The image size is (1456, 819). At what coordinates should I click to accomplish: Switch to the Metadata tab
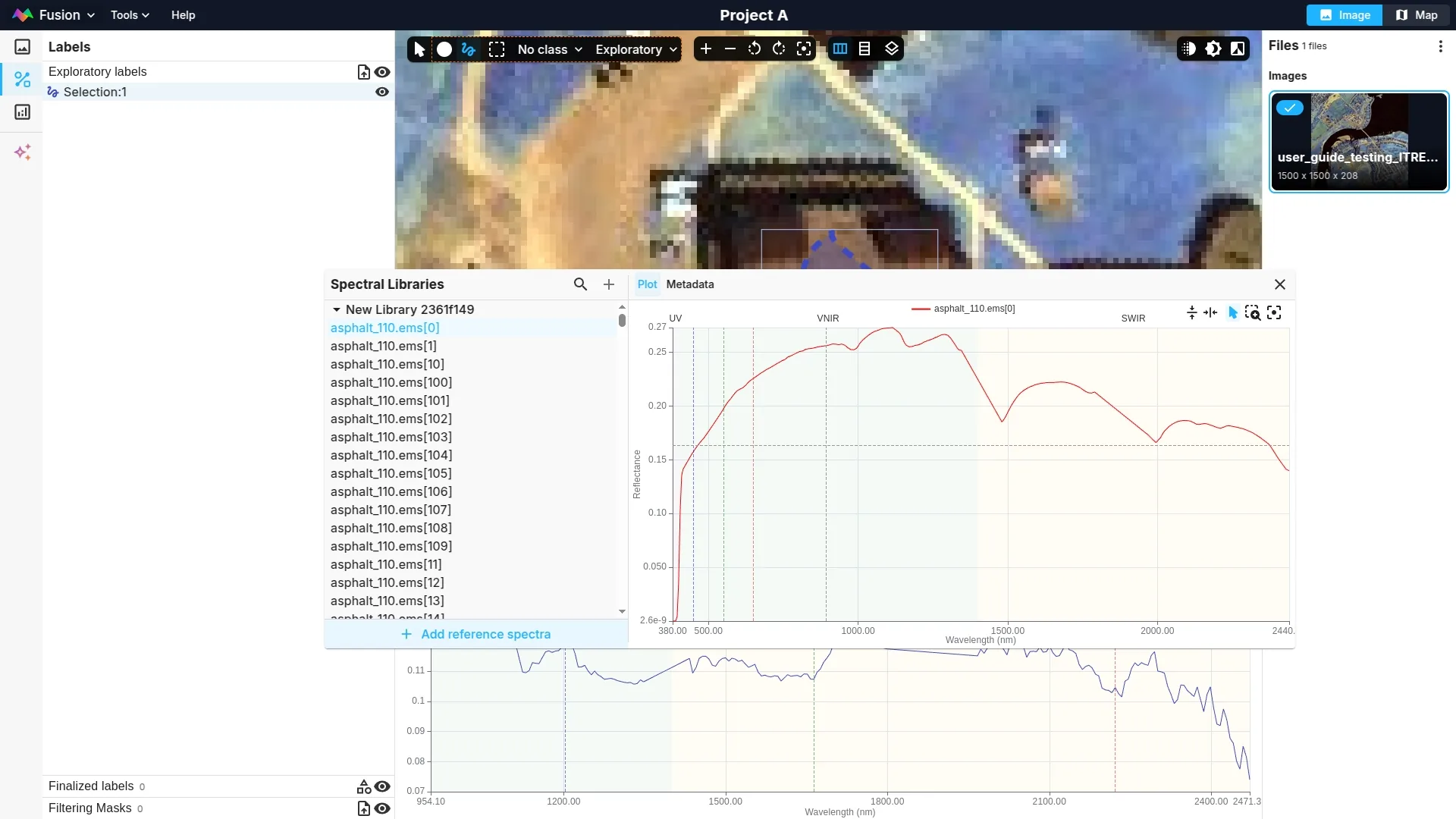689,284
